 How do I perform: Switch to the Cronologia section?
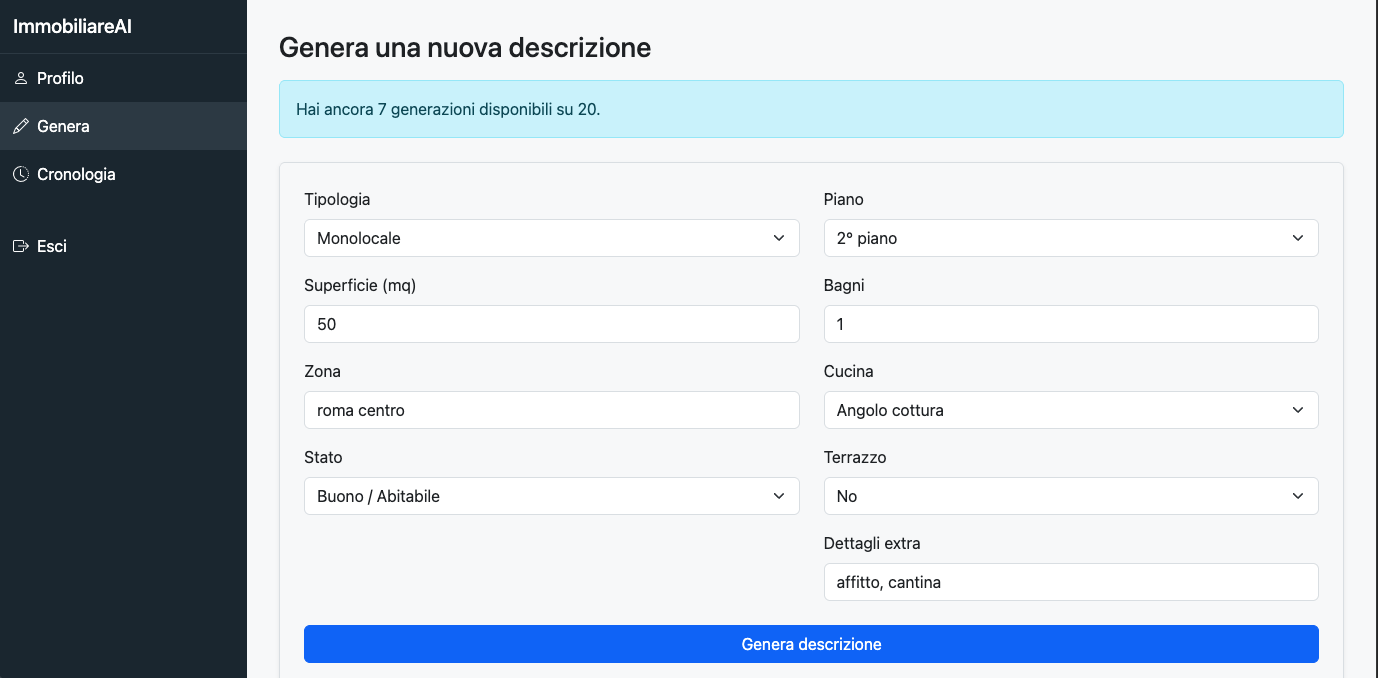(76, 174)
